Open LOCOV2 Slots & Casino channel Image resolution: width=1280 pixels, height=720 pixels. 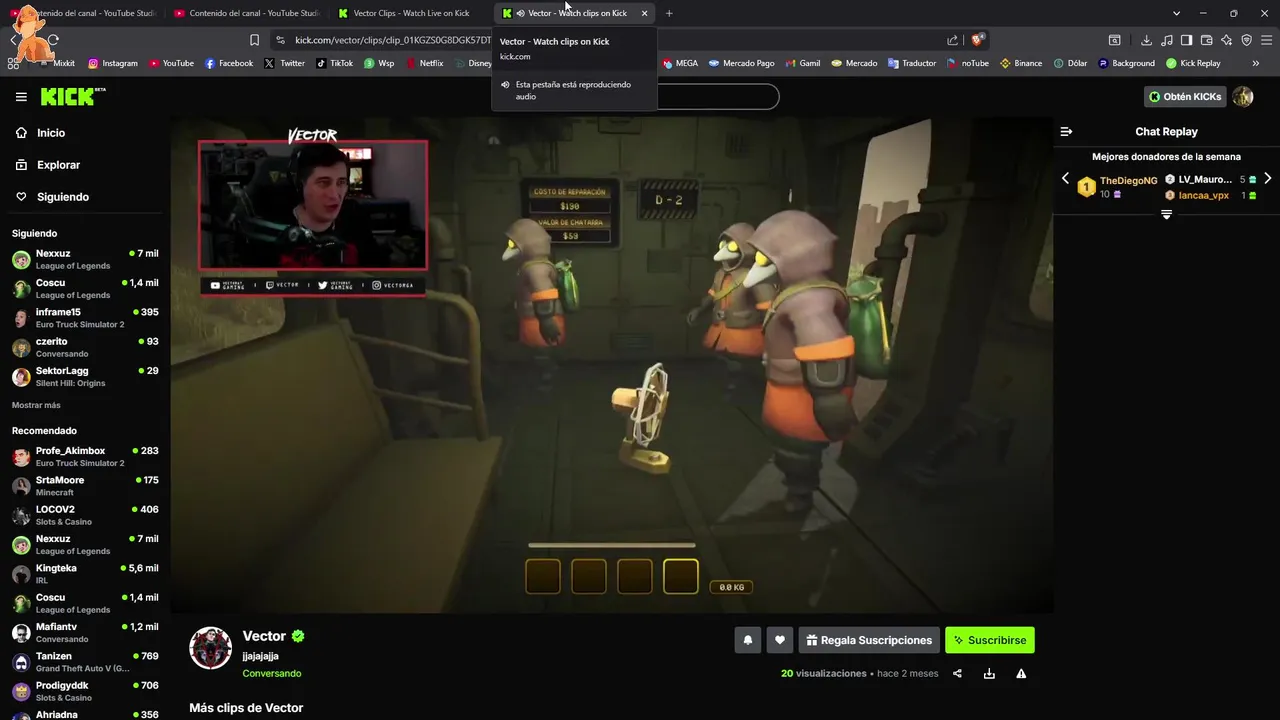pos(85,515)
